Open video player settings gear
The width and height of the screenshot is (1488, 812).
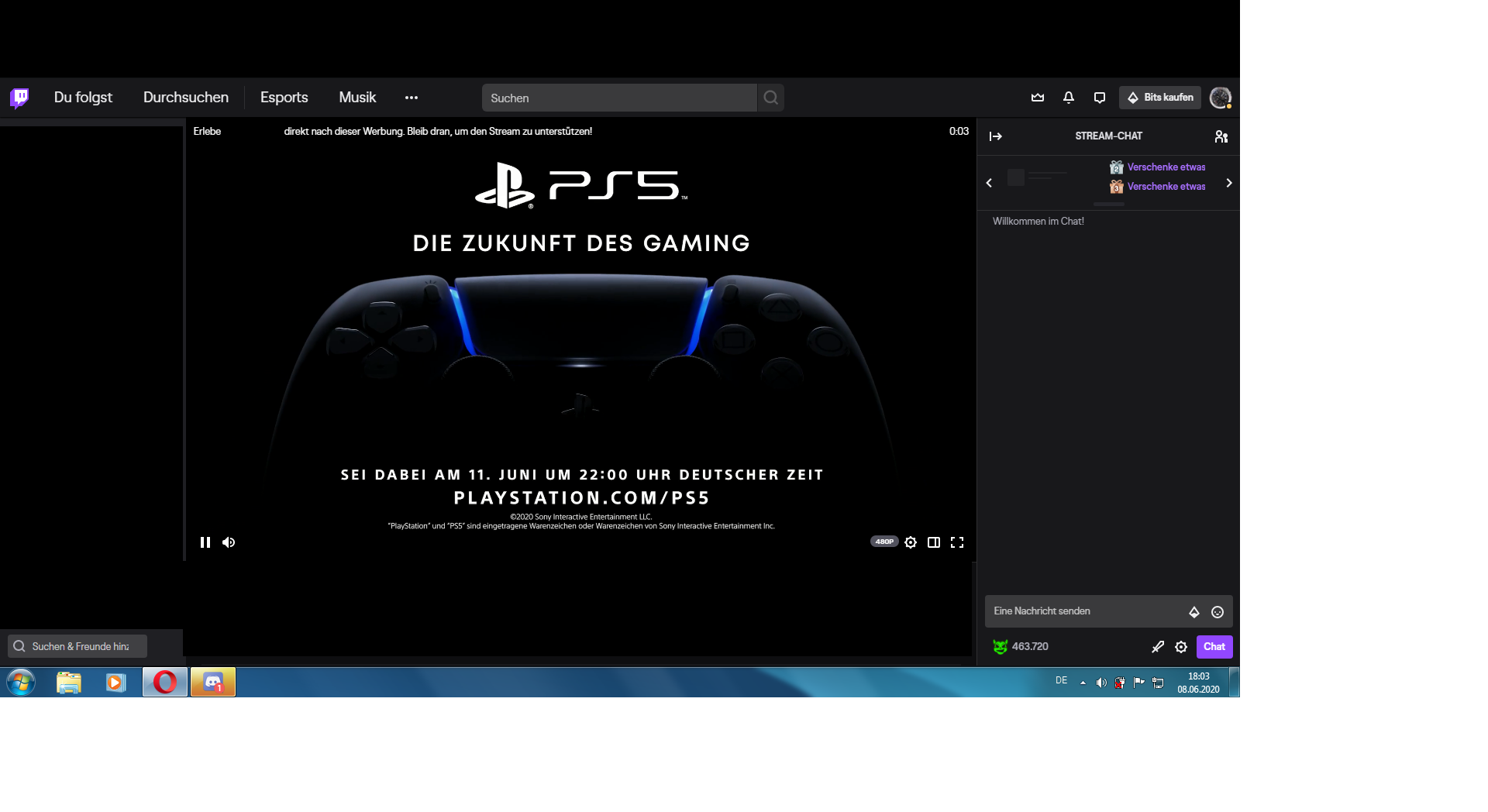click(x=910, y=542)
